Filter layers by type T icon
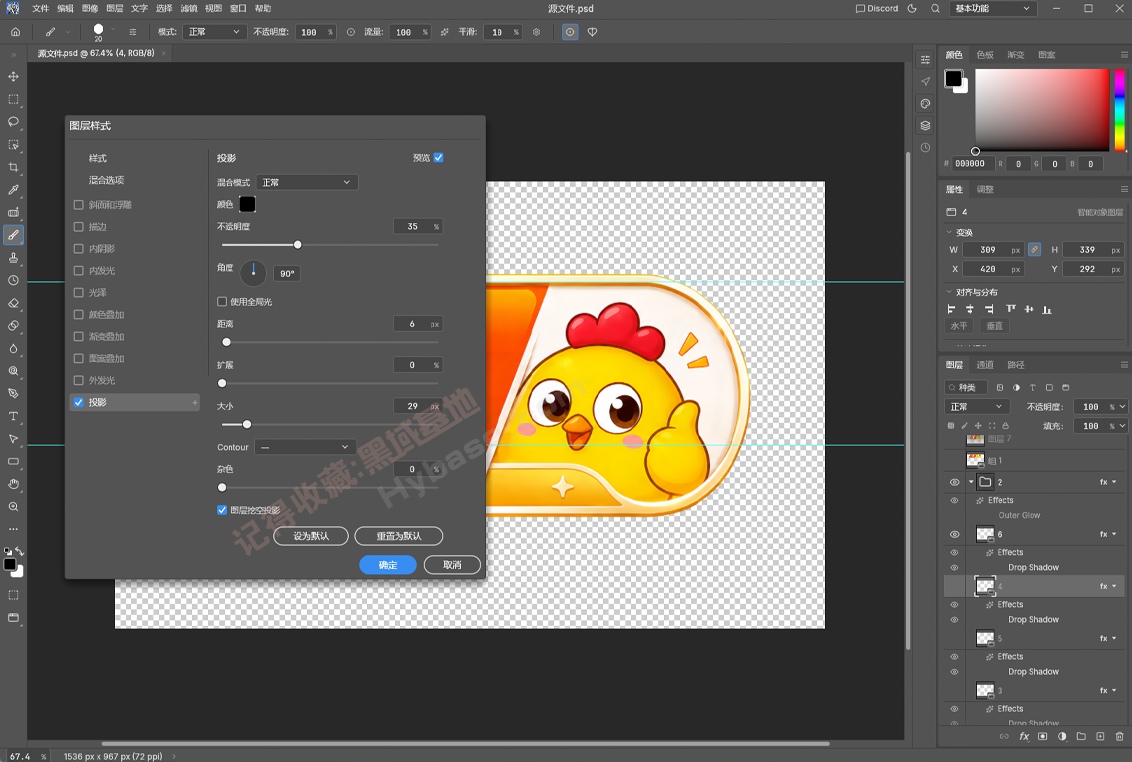Screen dimensions: 1132x762 (1032, 387)
